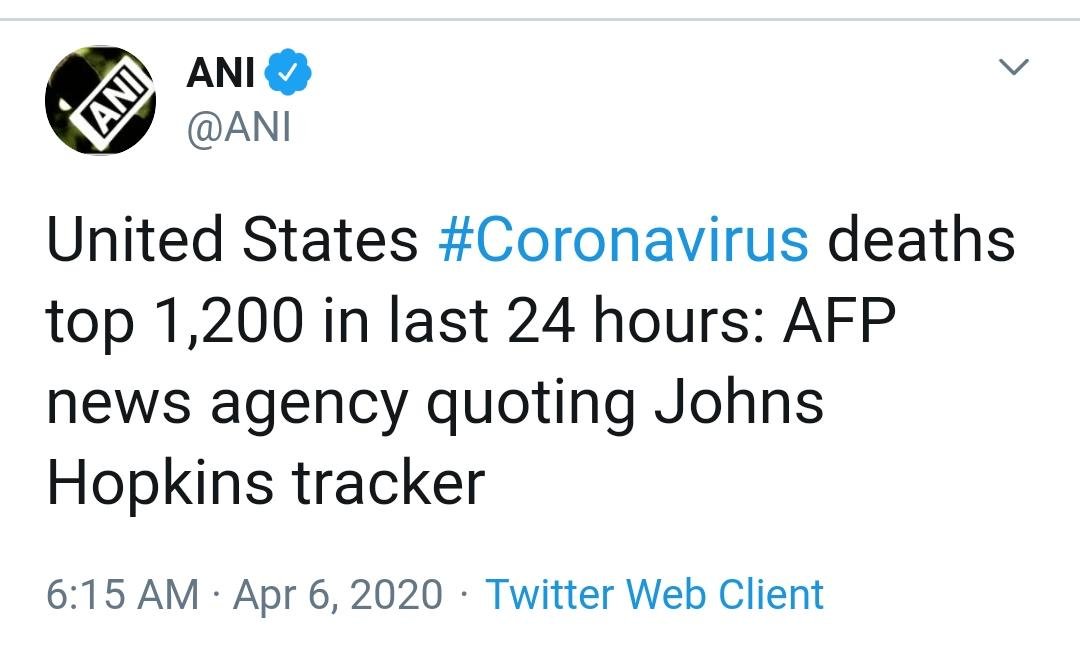Click "news agency" in the tweet body
This screenshot has width=1080, height=663.
228,404
